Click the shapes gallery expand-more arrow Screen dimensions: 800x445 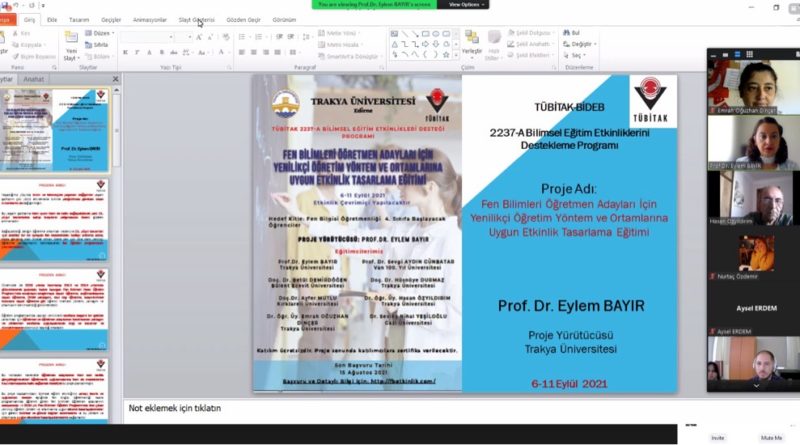tap(456, 55)
